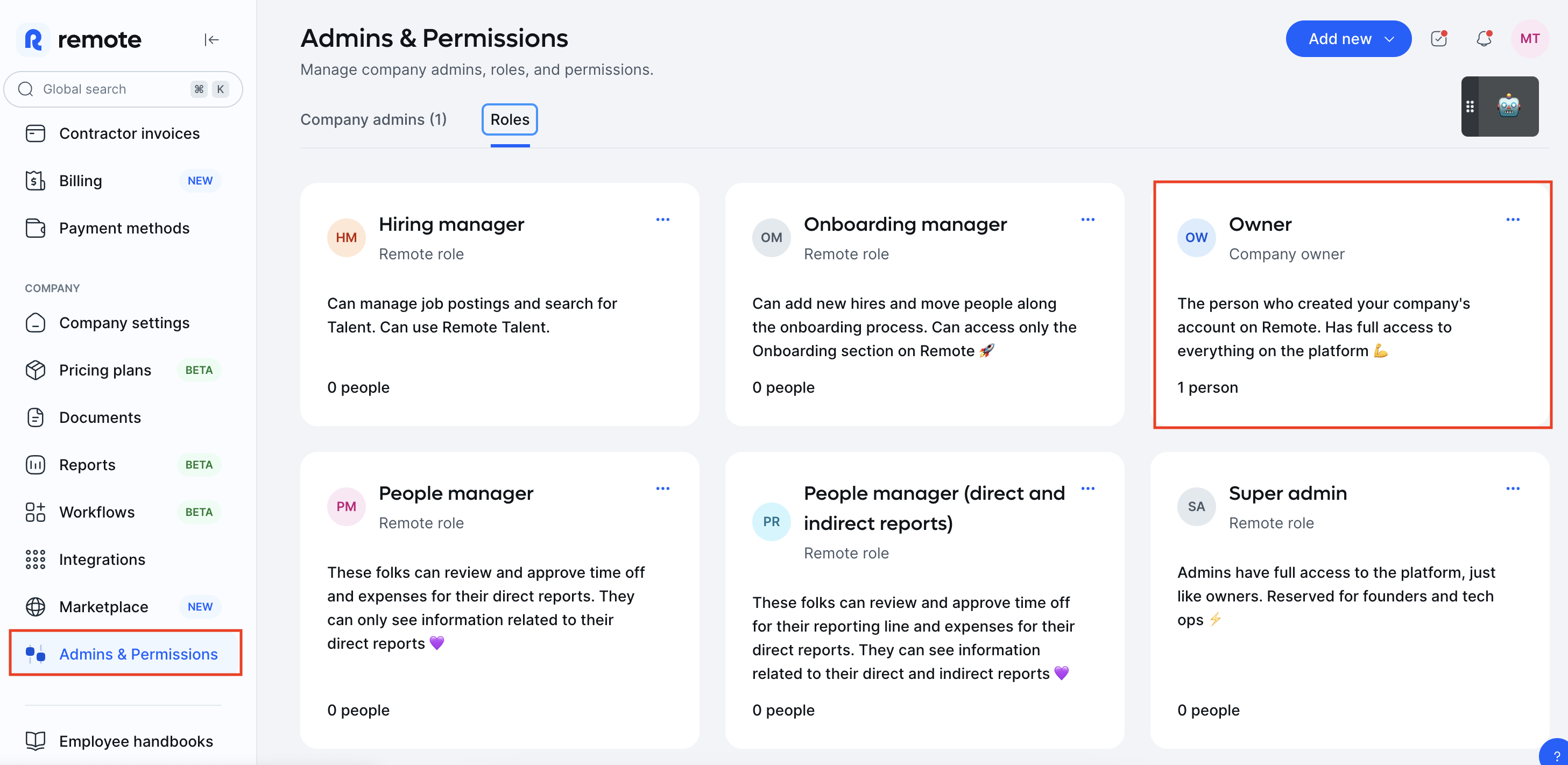The width and height of the screenshot is (1568, 765).
Task: Click the drag handle on the robot widget
Action: [1470, 107]
